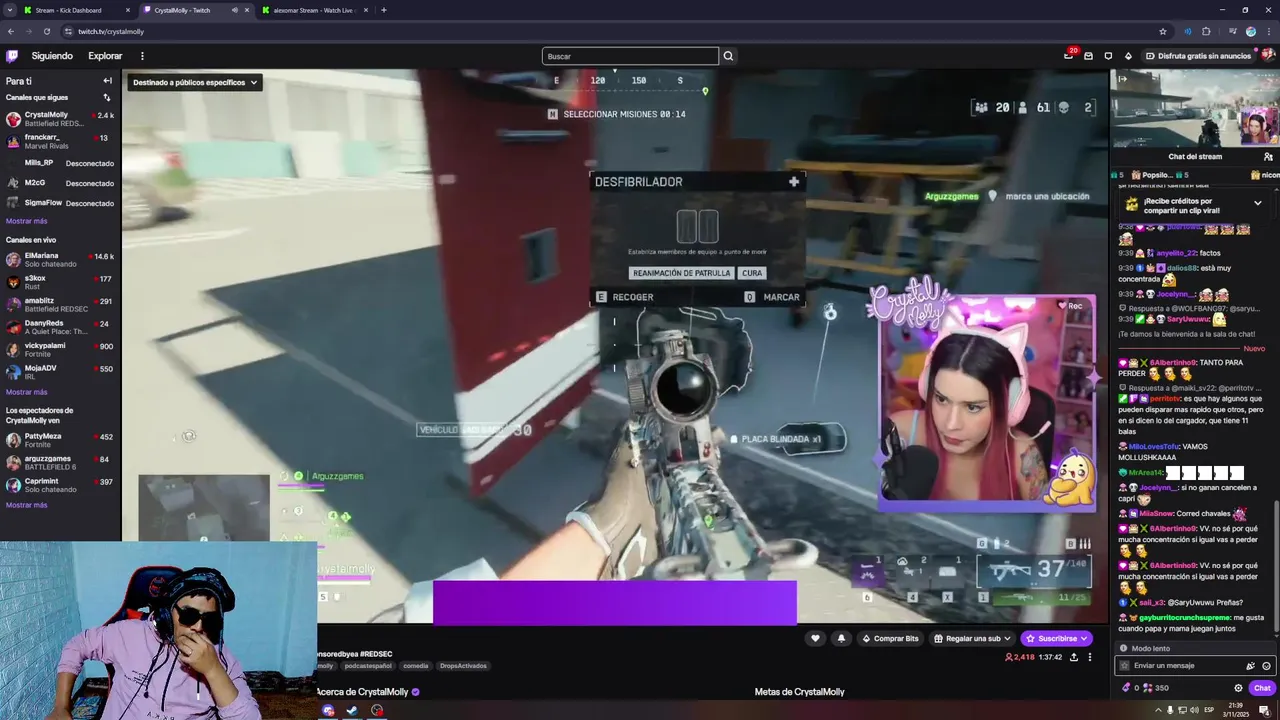The width and height of the screenshot is (1280, 720).
Task: Reload the page in the browser
Action: pyautogui.click(x=46, y=31)
